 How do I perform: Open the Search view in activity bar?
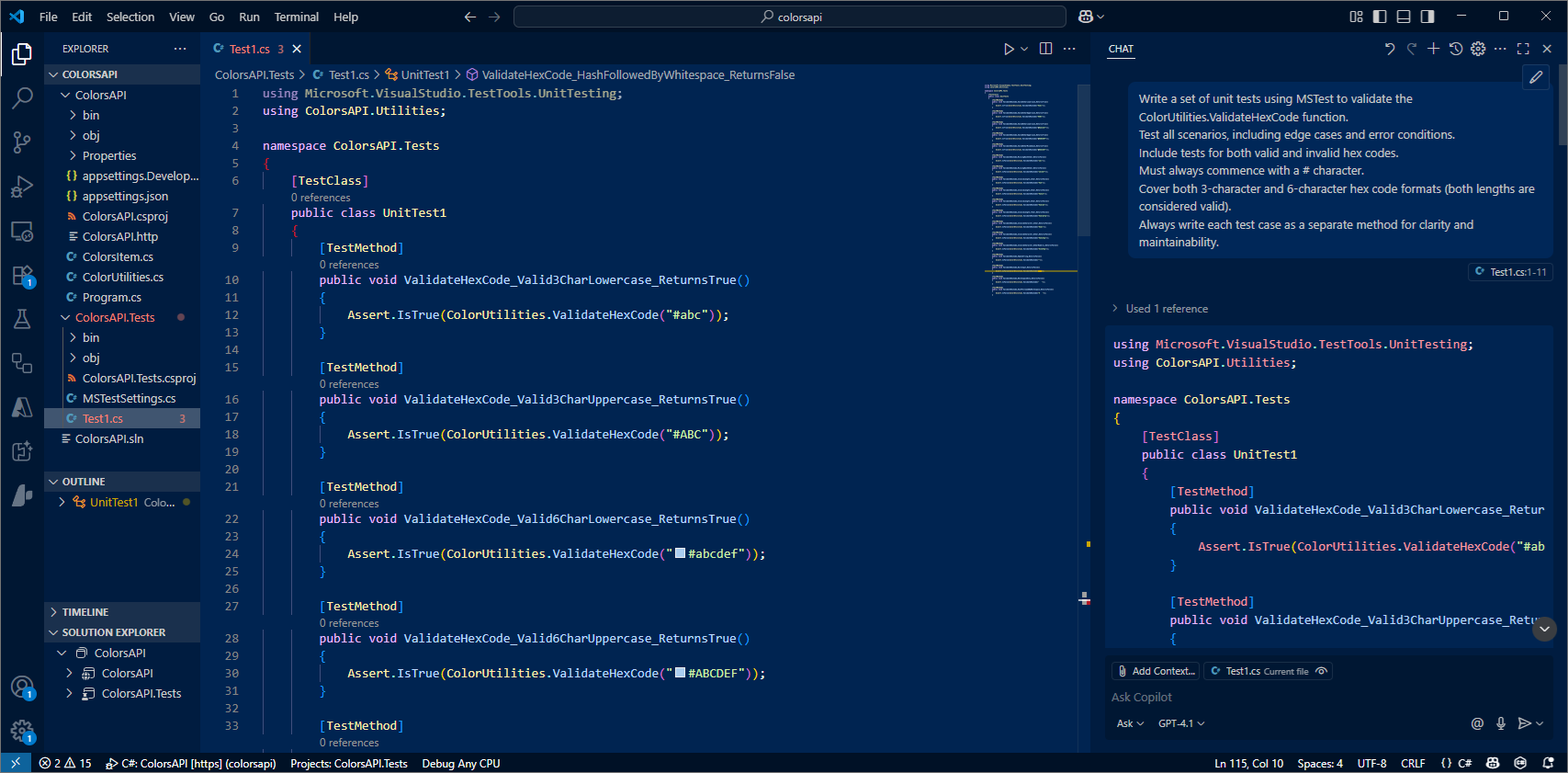tap(22, 97)
